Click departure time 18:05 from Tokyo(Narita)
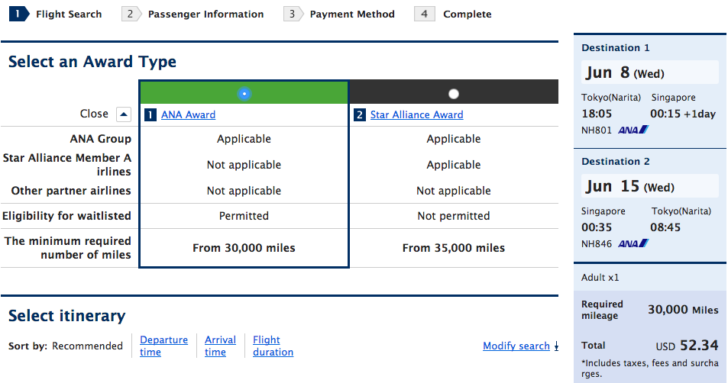 click(597, 114)
